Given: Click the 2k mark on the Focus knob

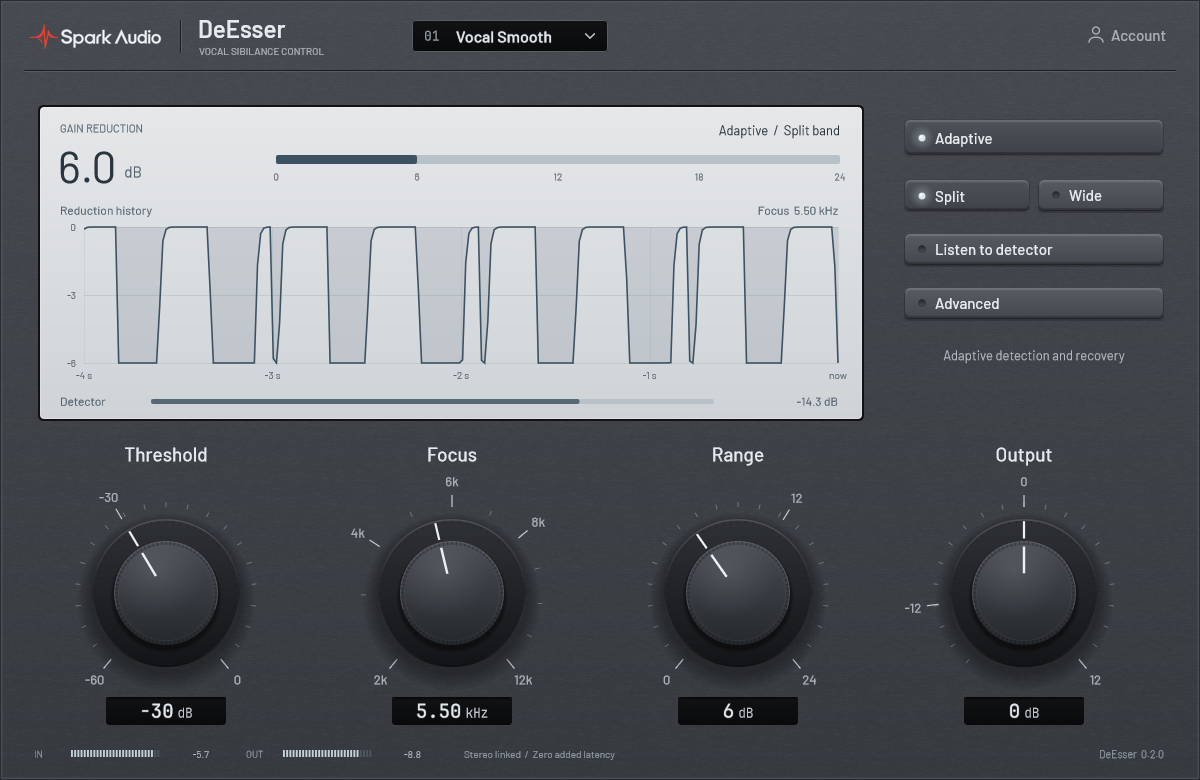Looking at the screenshot, I should (x=380, y=680).
